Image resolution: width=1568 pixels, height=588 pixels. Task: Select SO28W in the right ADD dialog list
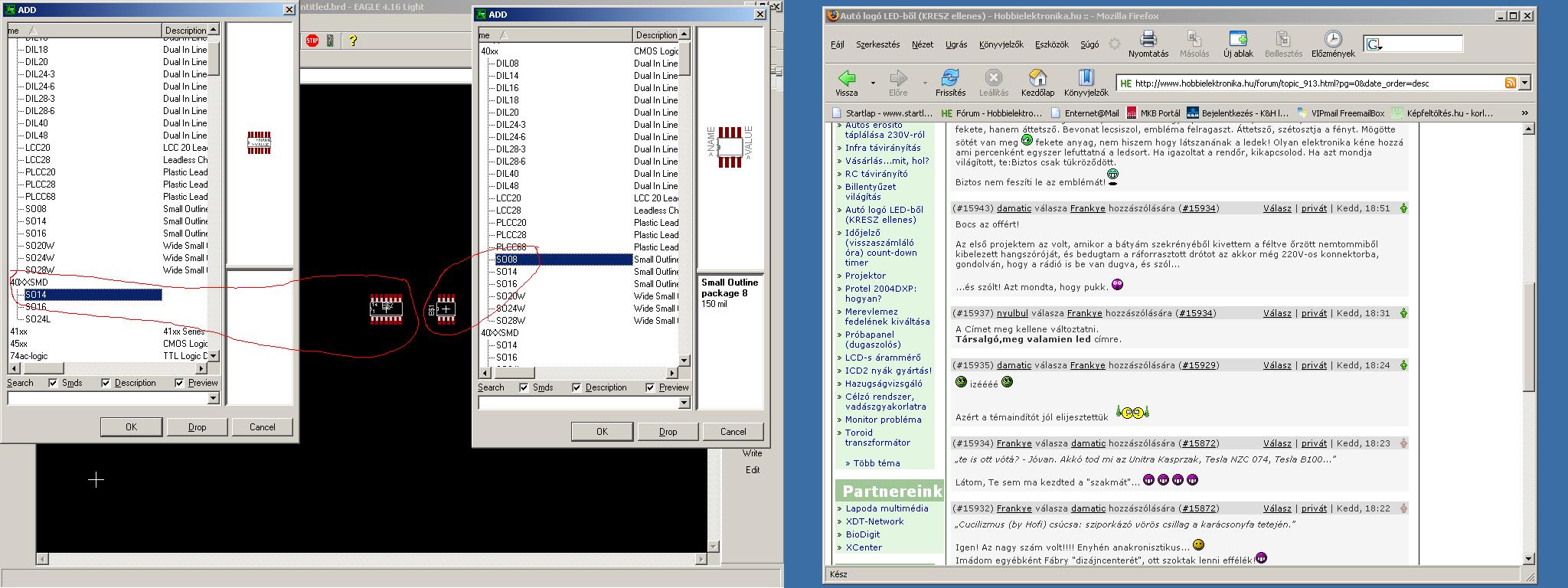click(x=511, y=321)
